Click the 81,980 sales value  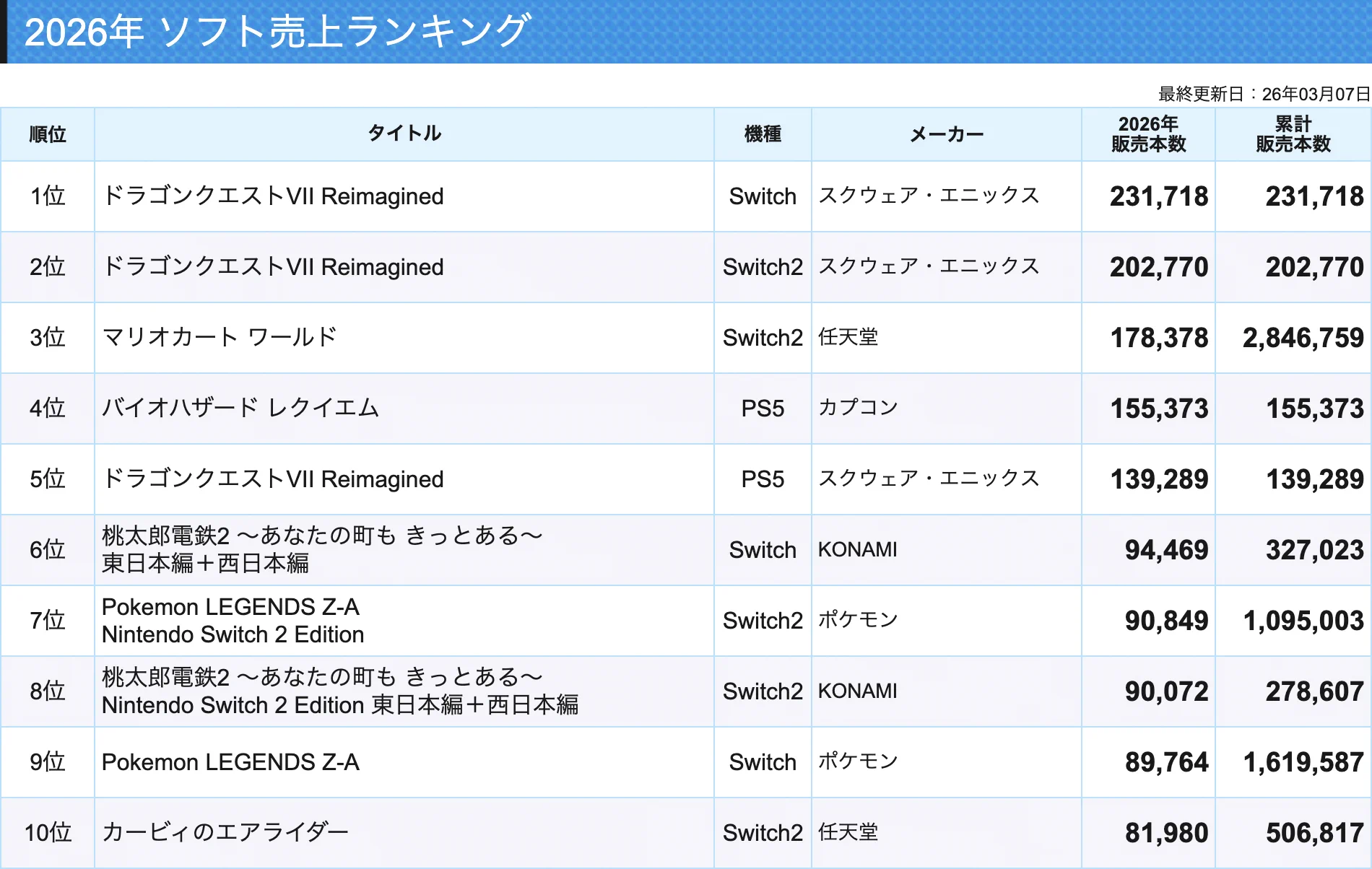(1166, 833)
